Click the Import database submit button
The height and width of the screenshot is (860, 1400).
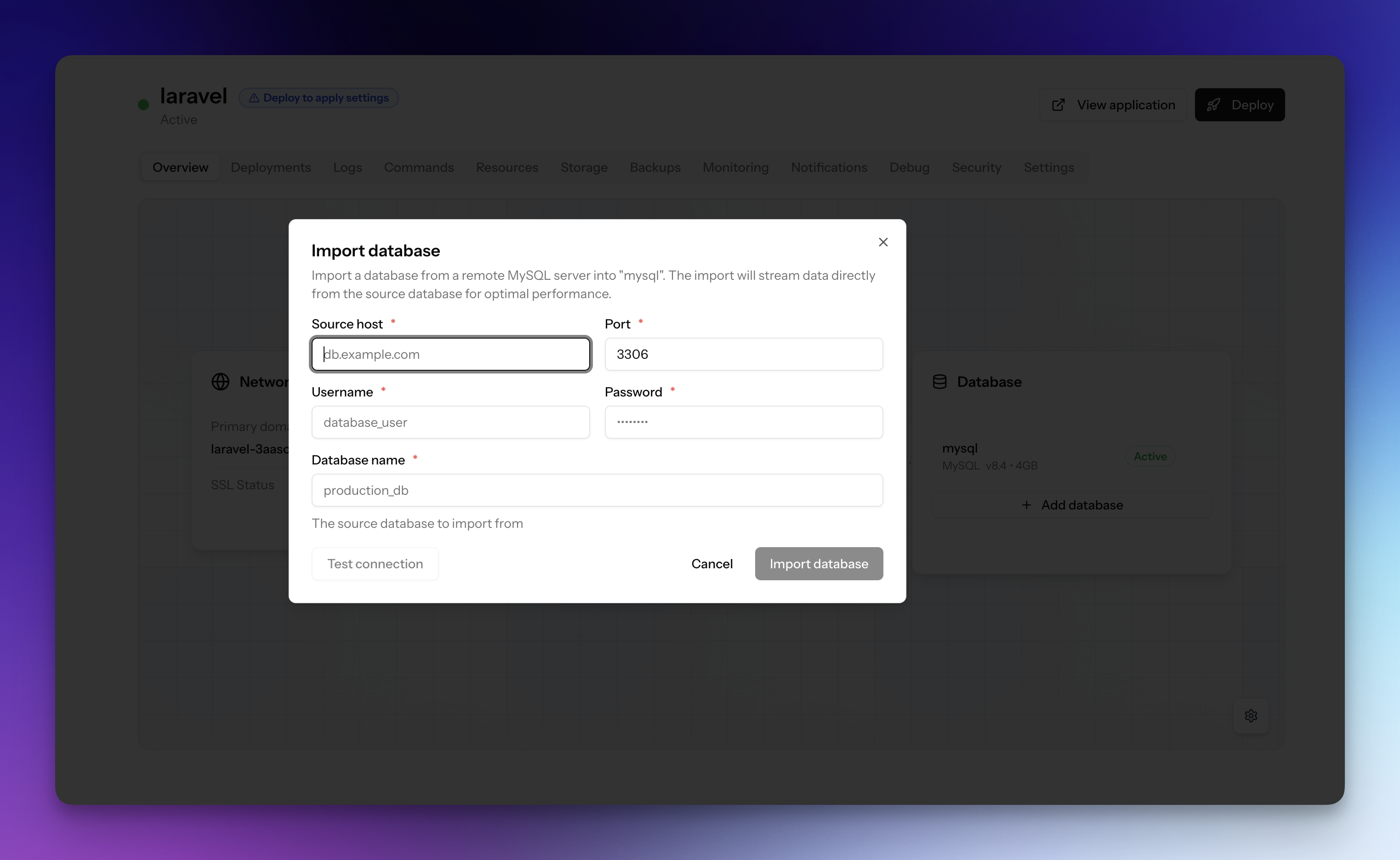819,564
